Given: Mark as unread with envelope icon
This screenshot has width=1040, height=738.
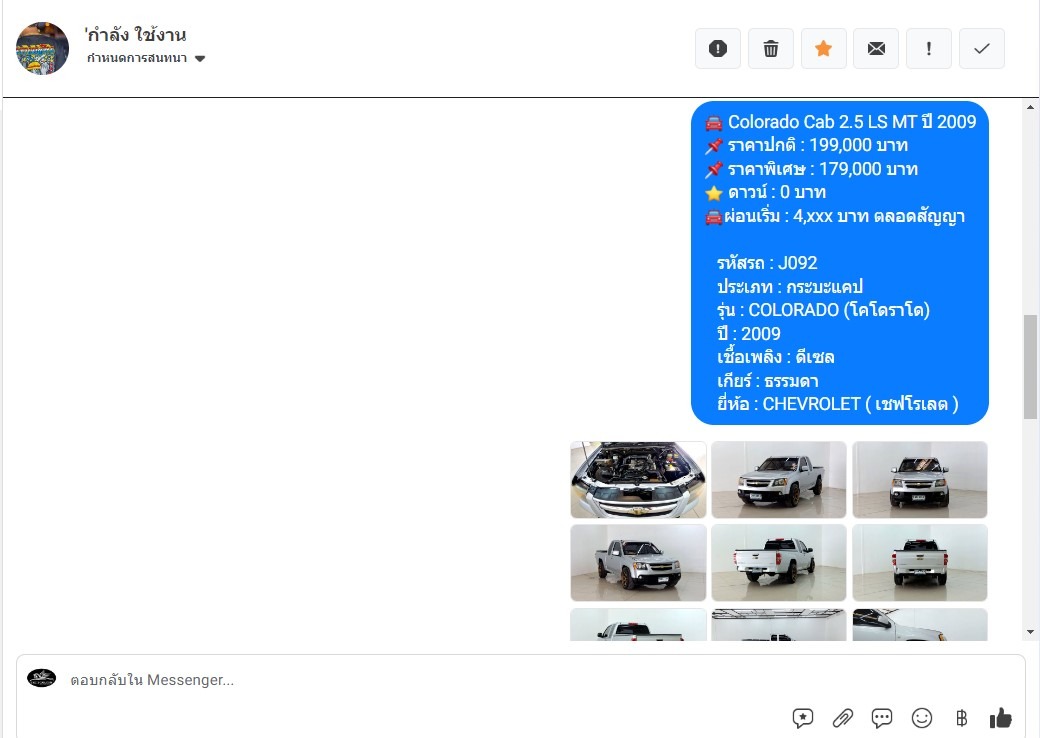Looking at the screenshot, I should tap(876, 48).
